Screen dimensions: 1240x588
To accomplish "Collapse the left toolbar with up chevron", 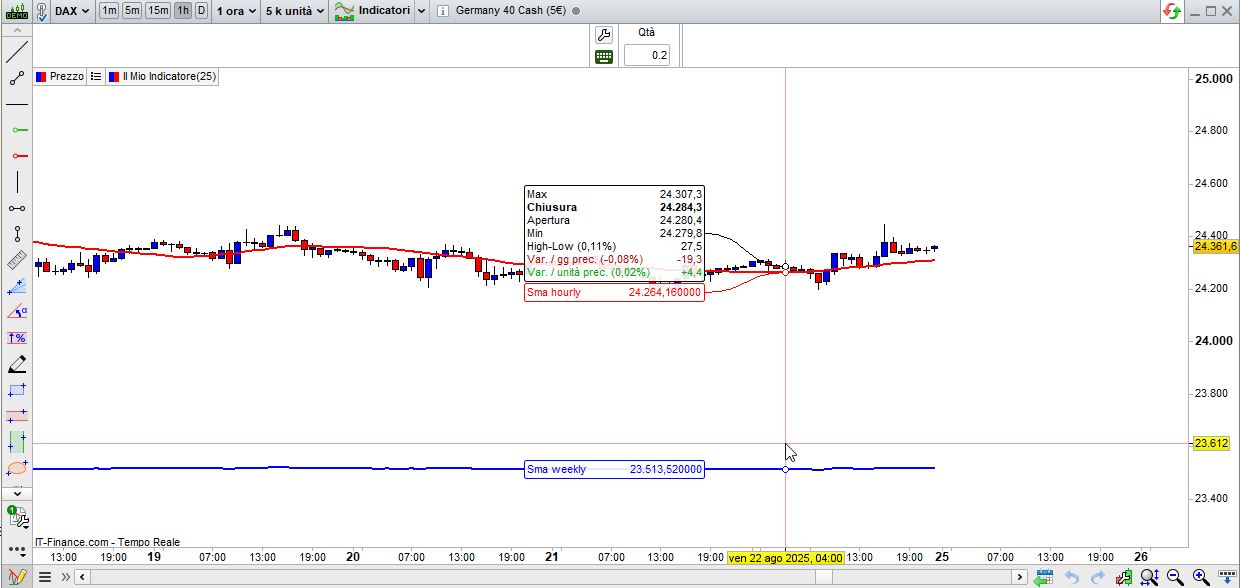I will coord(17,29).
